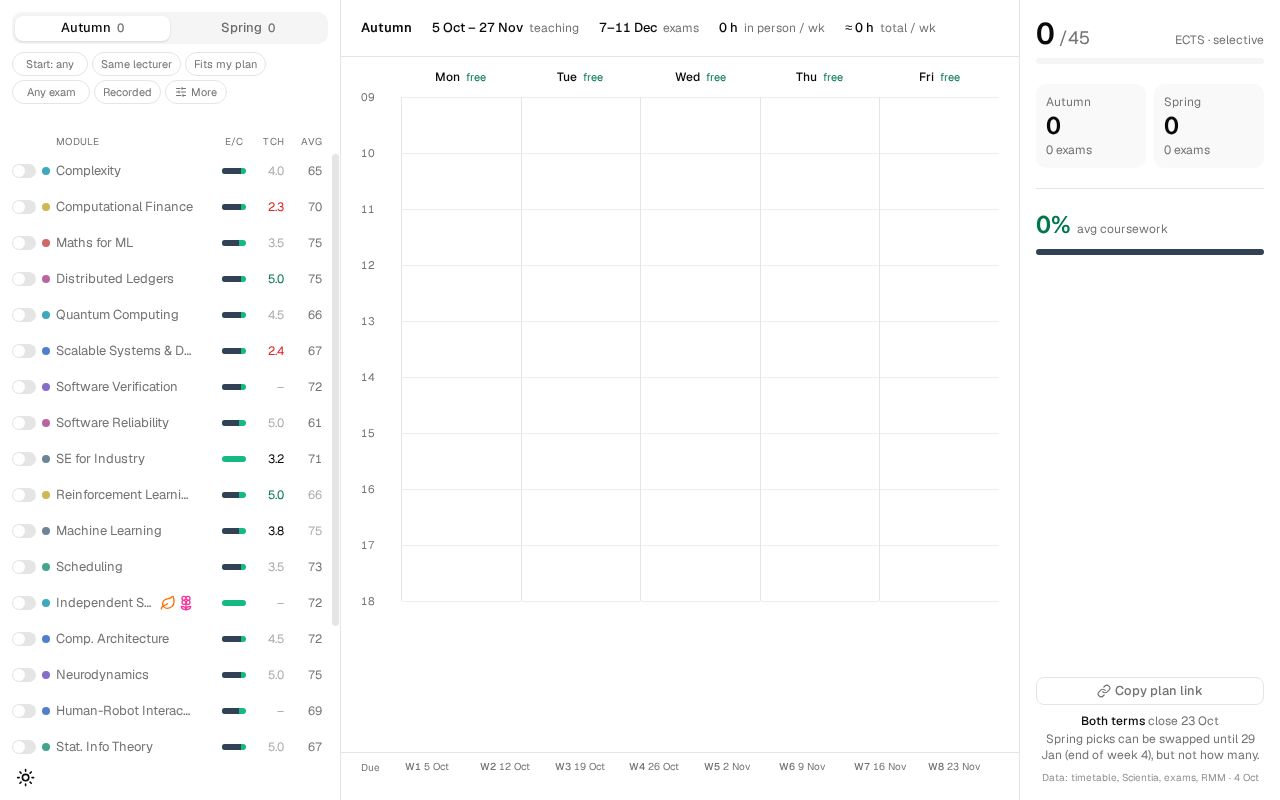Click the Autumn 0 exams summary card

click(x=1091, y=126)
